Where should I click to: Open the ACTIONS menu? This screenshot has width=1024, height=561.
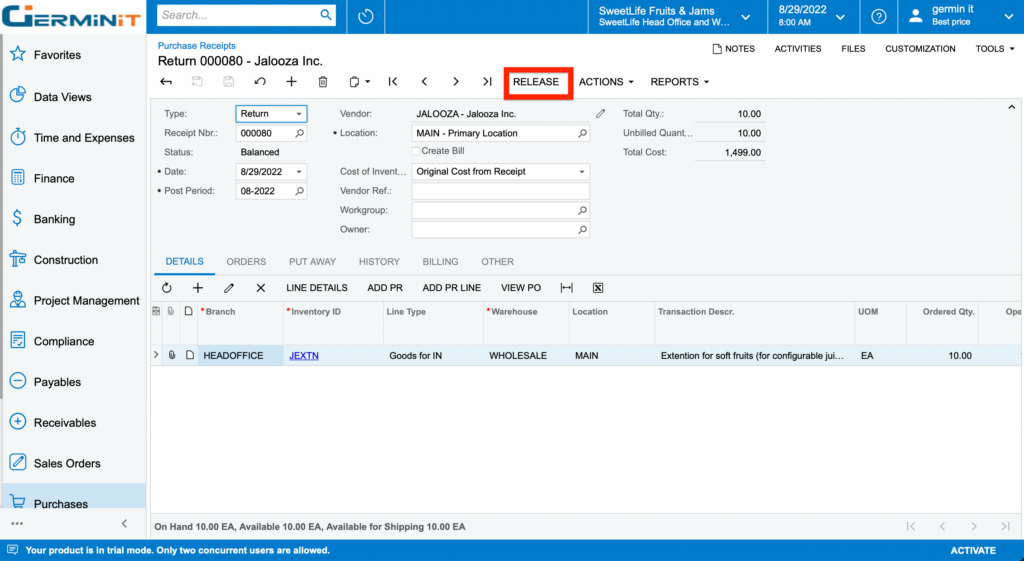click(606, 82)
